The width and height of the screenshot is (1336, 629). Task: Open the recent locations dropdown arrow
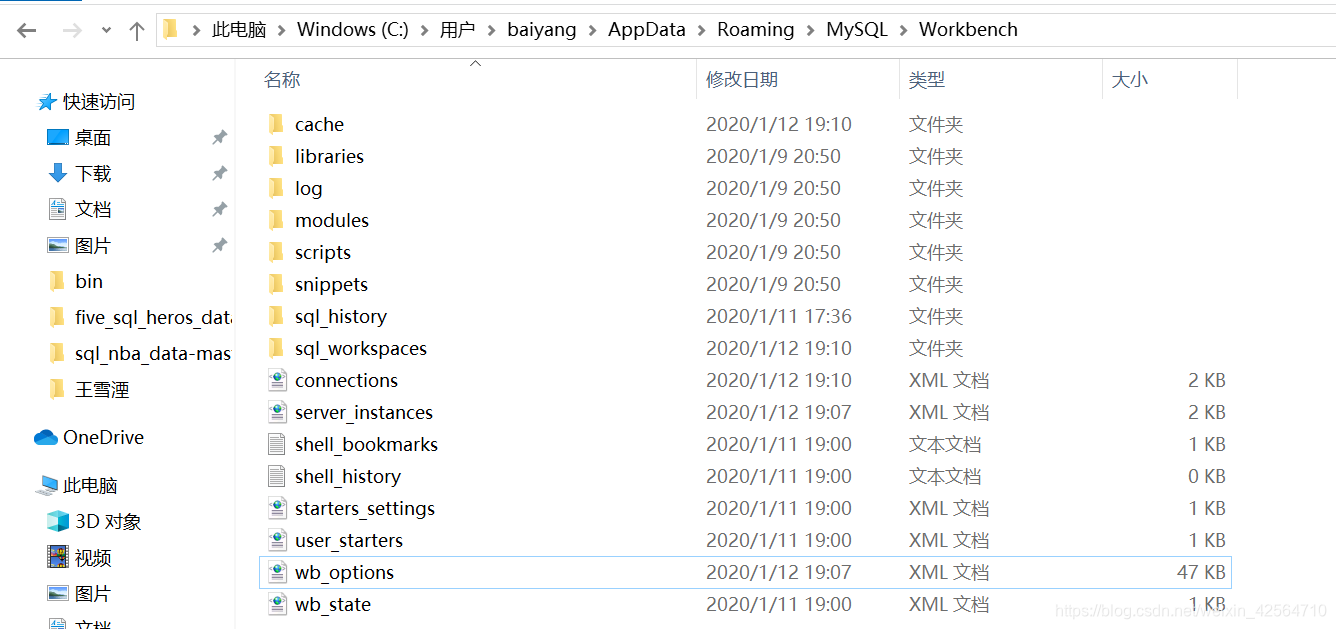106,31
